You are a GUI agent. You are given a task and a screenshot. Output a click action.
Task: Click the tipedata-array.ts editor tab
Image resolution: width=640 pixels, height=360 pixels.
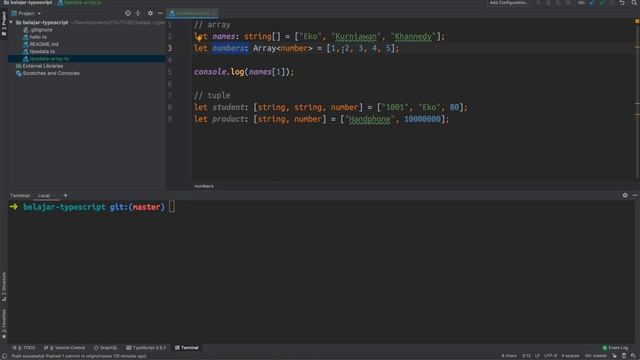coord(192,13)
